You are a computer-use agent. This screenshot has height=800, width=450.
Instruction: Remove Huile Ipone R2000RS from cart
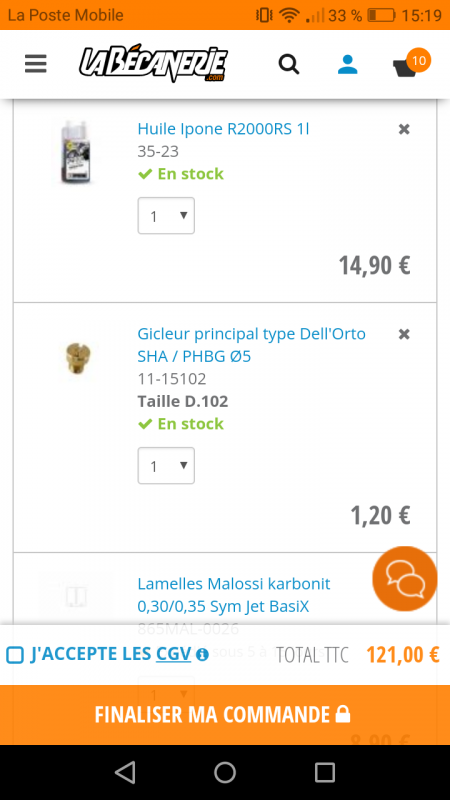(404, 129)
